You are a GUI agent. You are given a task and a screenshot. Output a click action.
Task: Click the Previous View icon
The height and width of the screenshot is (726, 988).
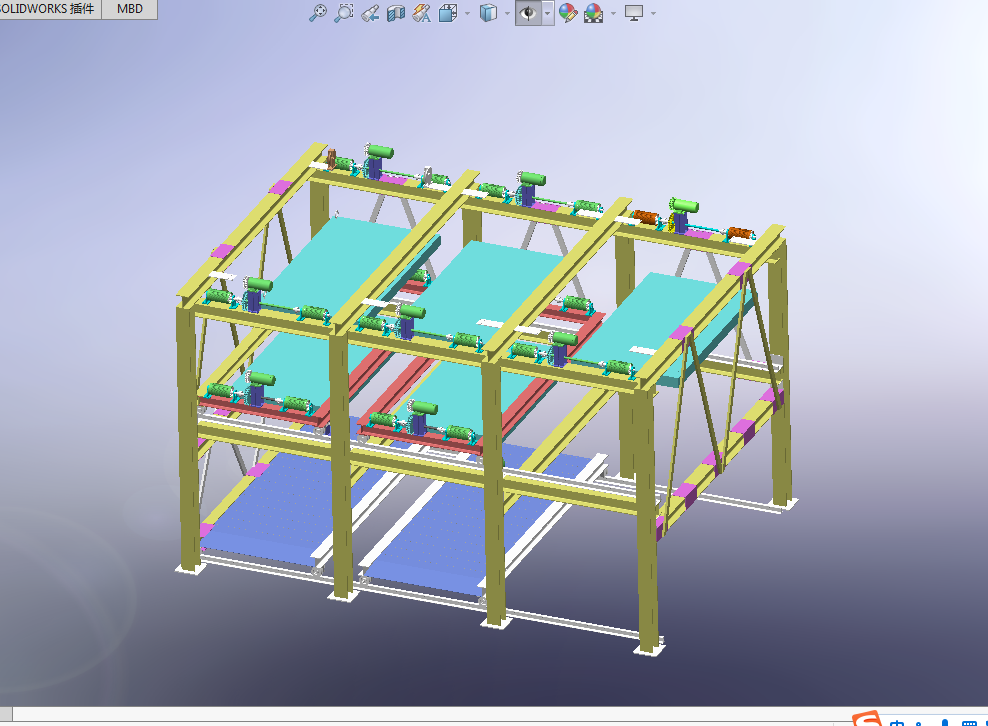pos(370,13)
